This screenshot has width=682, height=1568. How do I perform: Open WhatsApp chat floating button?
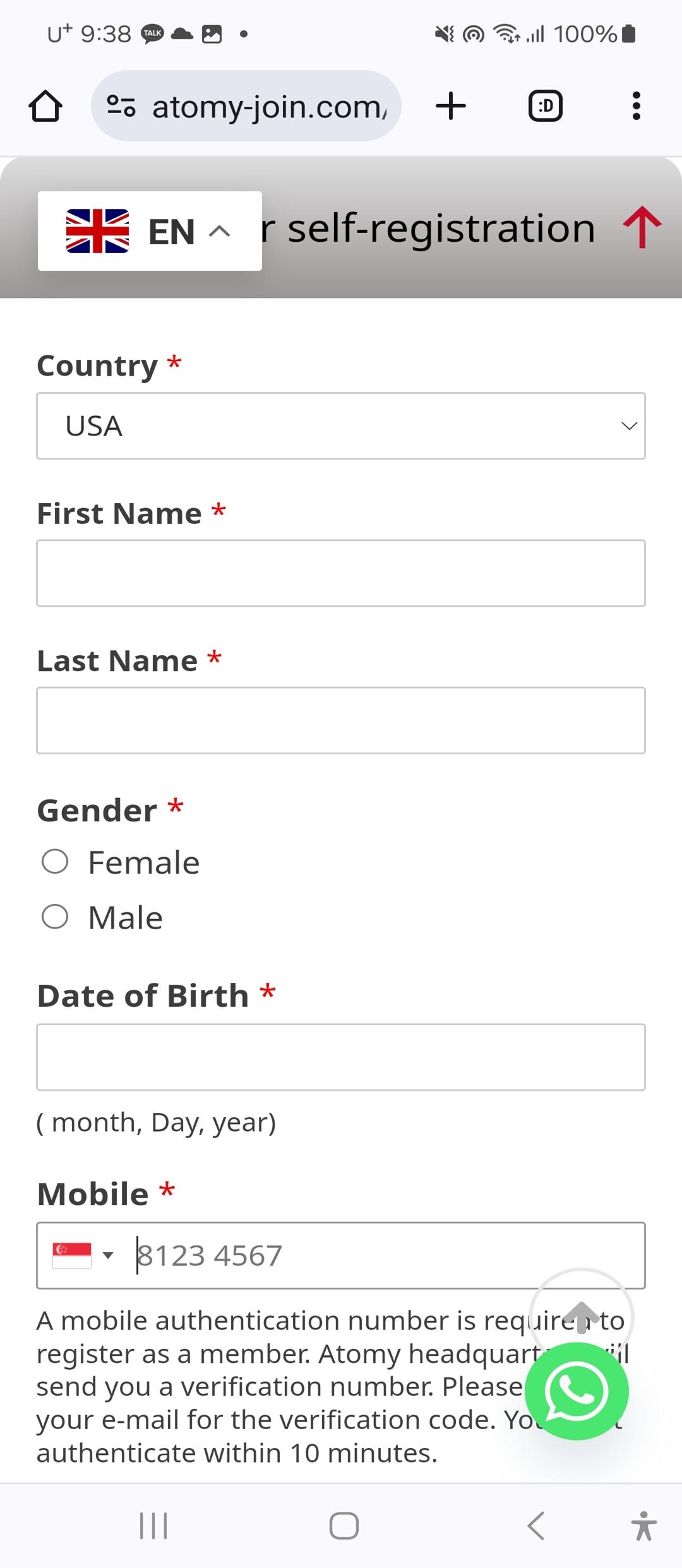[x=577, y=1391]
